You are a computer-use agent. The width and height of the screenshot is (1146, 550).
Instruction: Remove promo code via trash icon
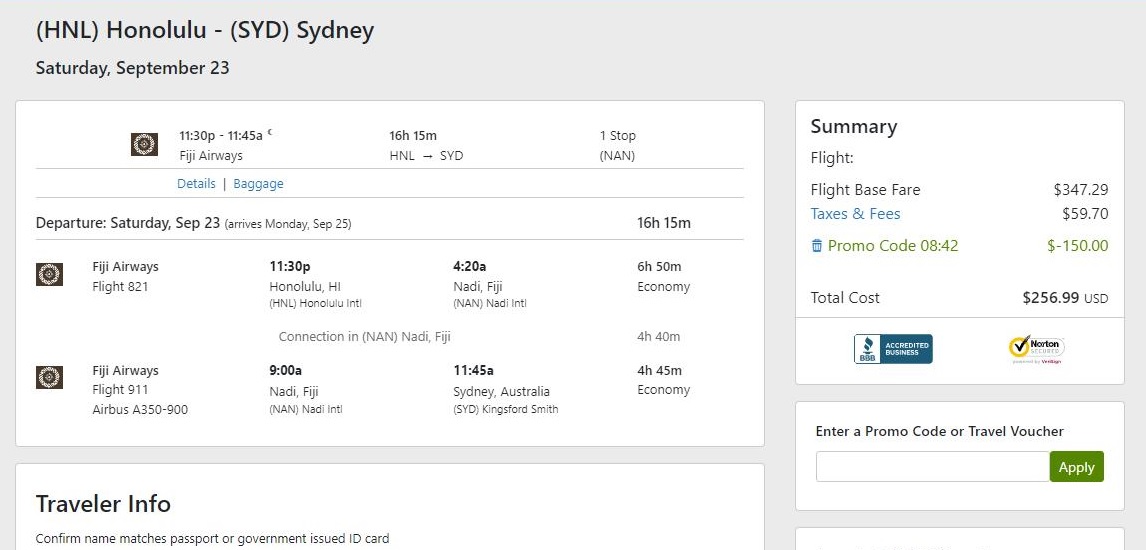[x=817, y=245]
